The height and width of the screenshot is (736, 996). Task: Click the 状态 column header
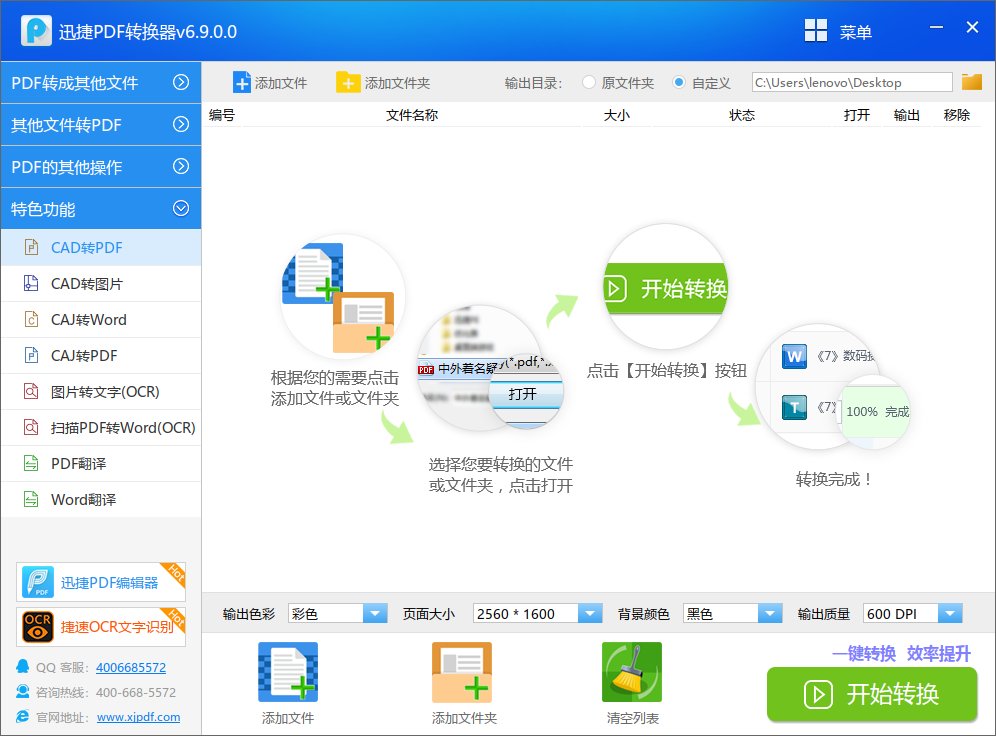point(741,115)
